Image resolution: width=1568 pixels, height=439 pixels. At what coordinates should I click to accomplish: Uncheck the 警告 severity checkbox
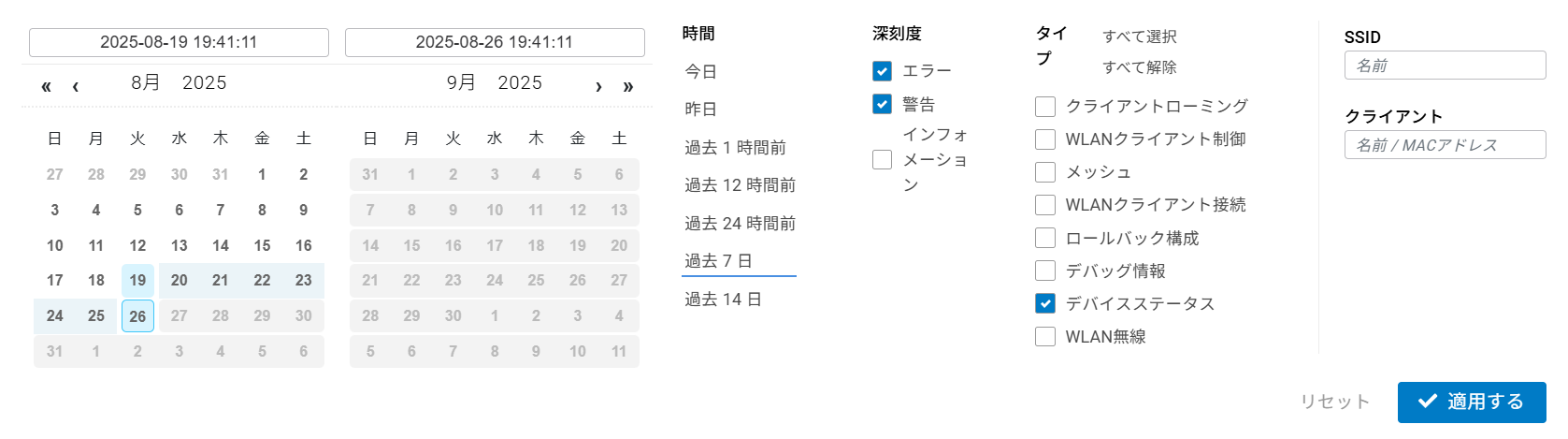click(x=882, y=104)
